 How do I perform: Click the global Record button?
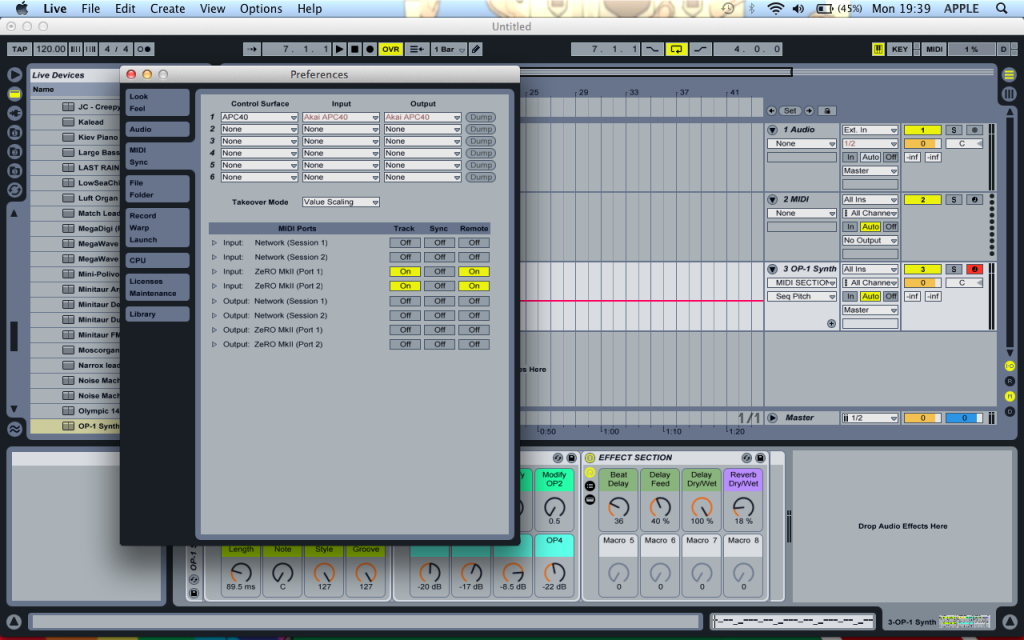370,49
